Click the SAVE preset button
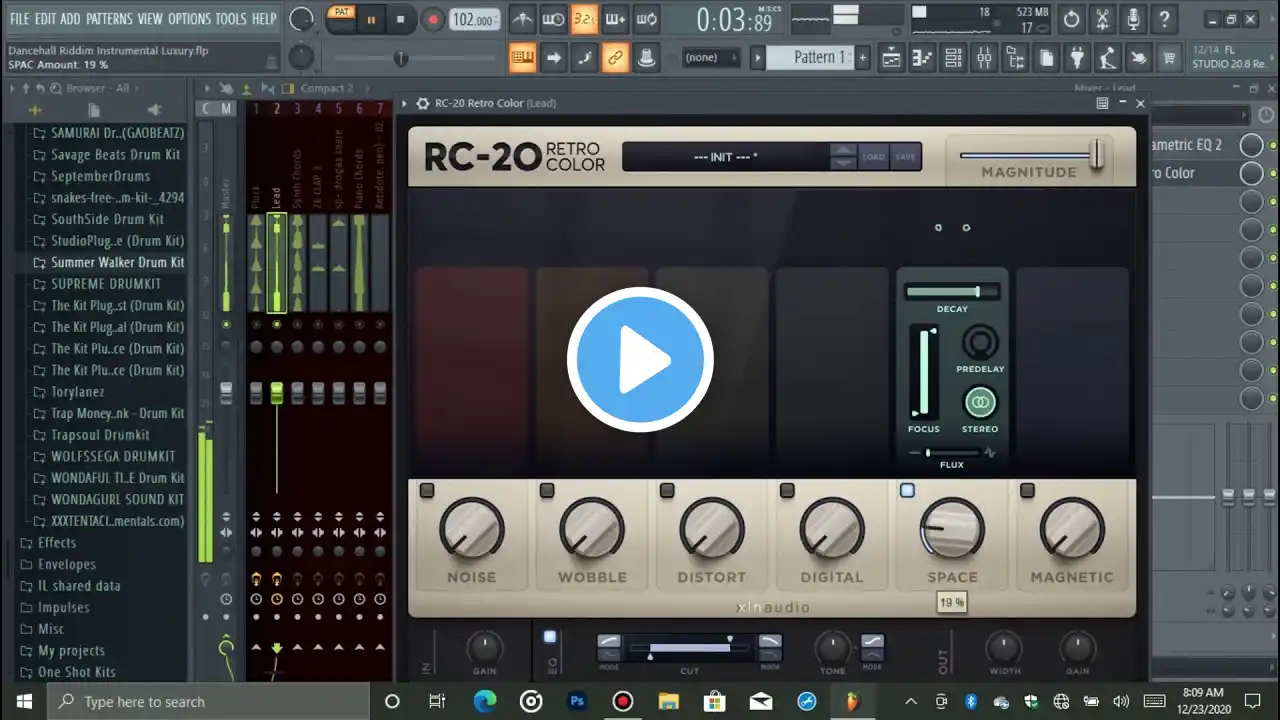The width and height of the screenshot is (1280, 720). [905, 157]
